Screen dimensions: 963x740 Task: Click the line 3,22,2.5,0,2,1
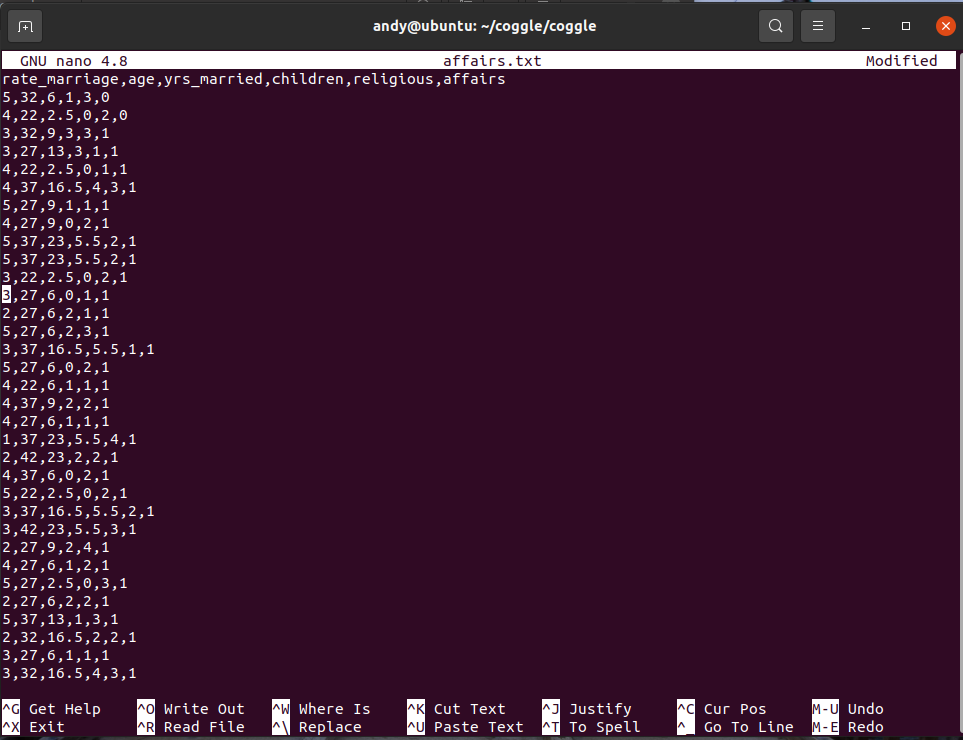(x=65, y=278)
